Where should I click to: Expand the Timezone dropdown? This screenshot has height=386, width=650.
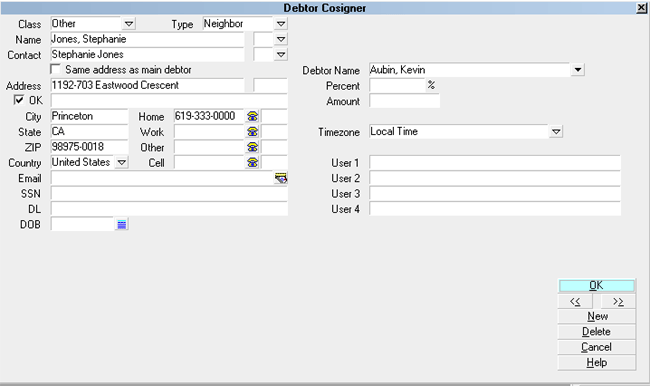[x=556, y=131]
